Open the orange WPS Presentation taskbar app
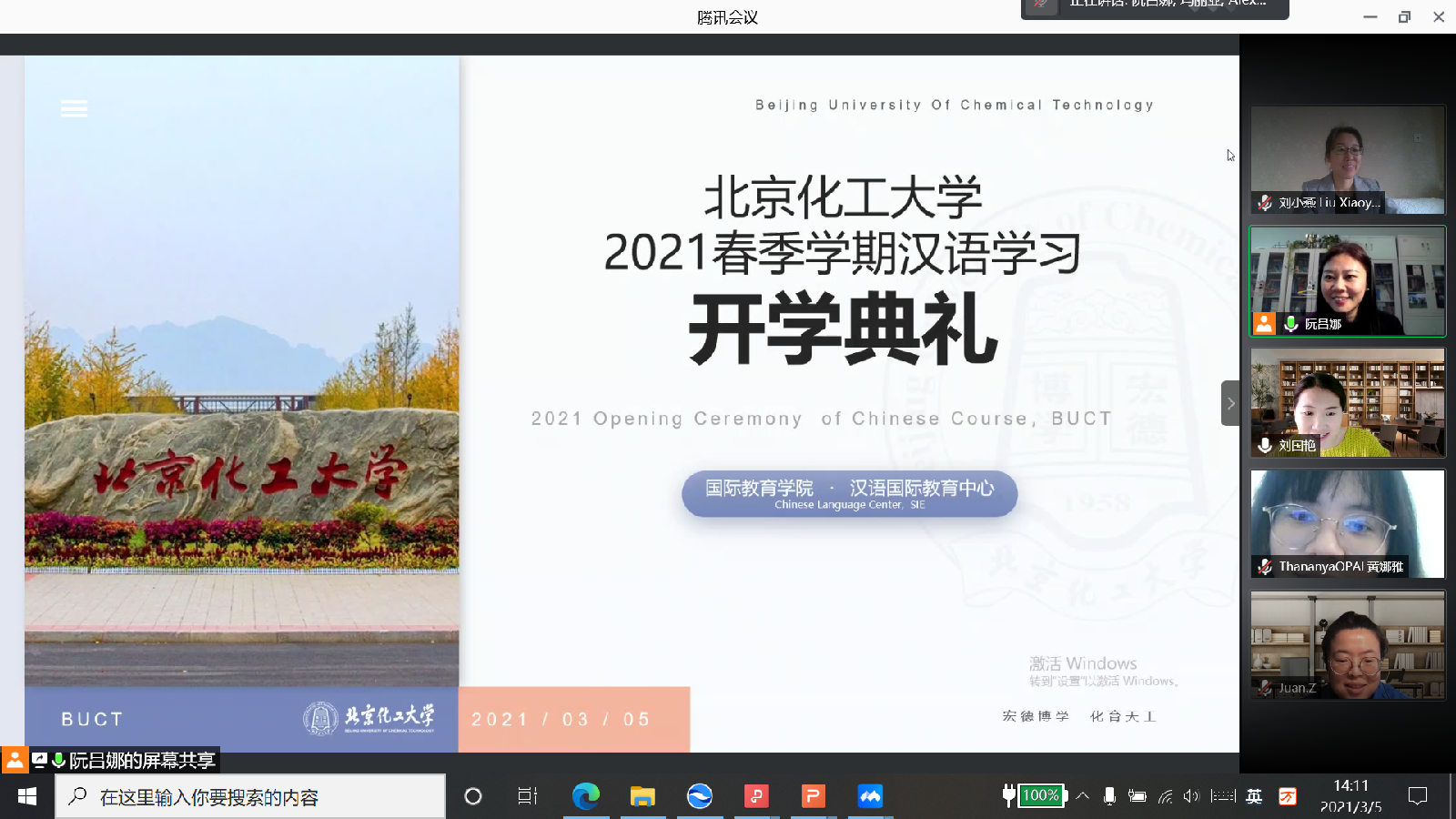1456x819 pixels. click(x=813, y=796)
